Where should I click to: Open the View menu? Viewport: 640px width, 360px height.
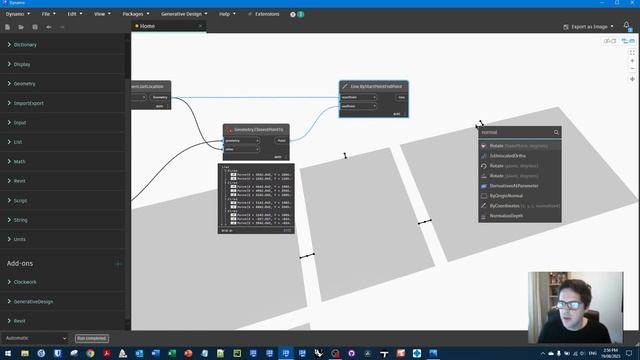tap(102, 14)
